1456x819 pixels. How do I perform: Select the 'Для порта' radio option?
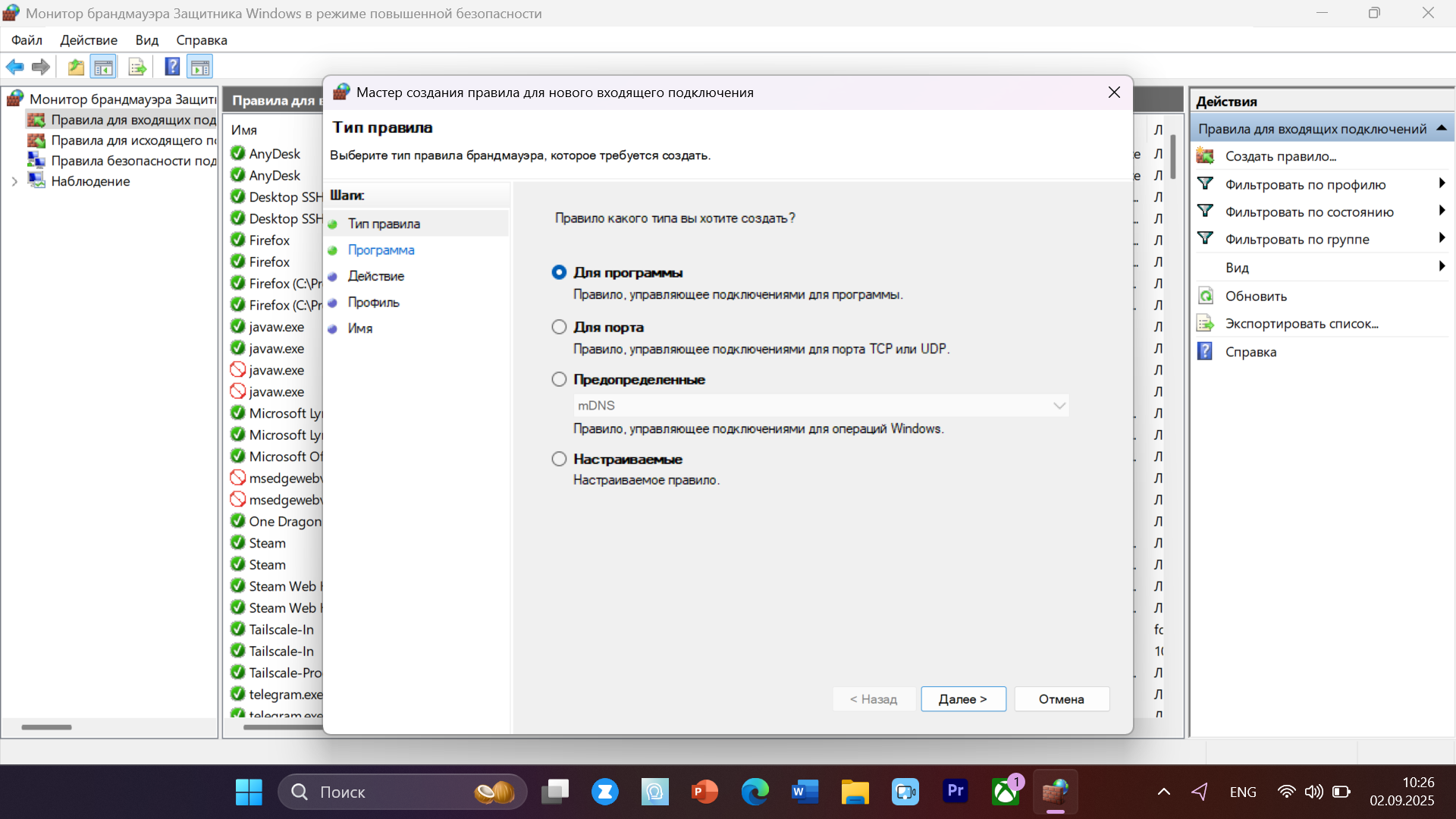(x=559, y=327)
